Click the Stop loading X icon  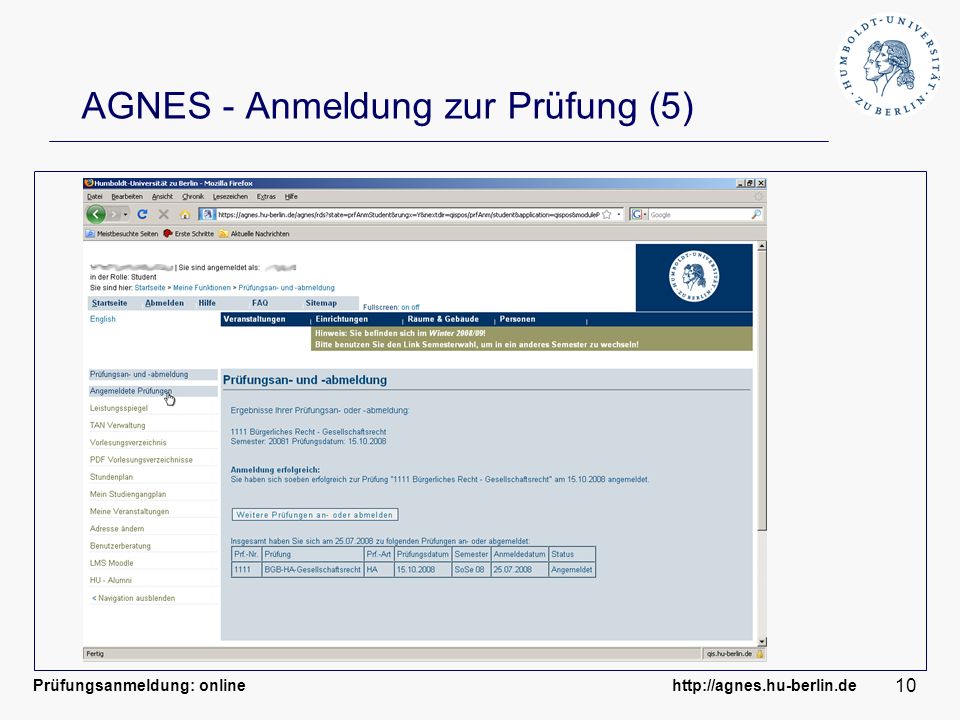click(x=163, y=214)
